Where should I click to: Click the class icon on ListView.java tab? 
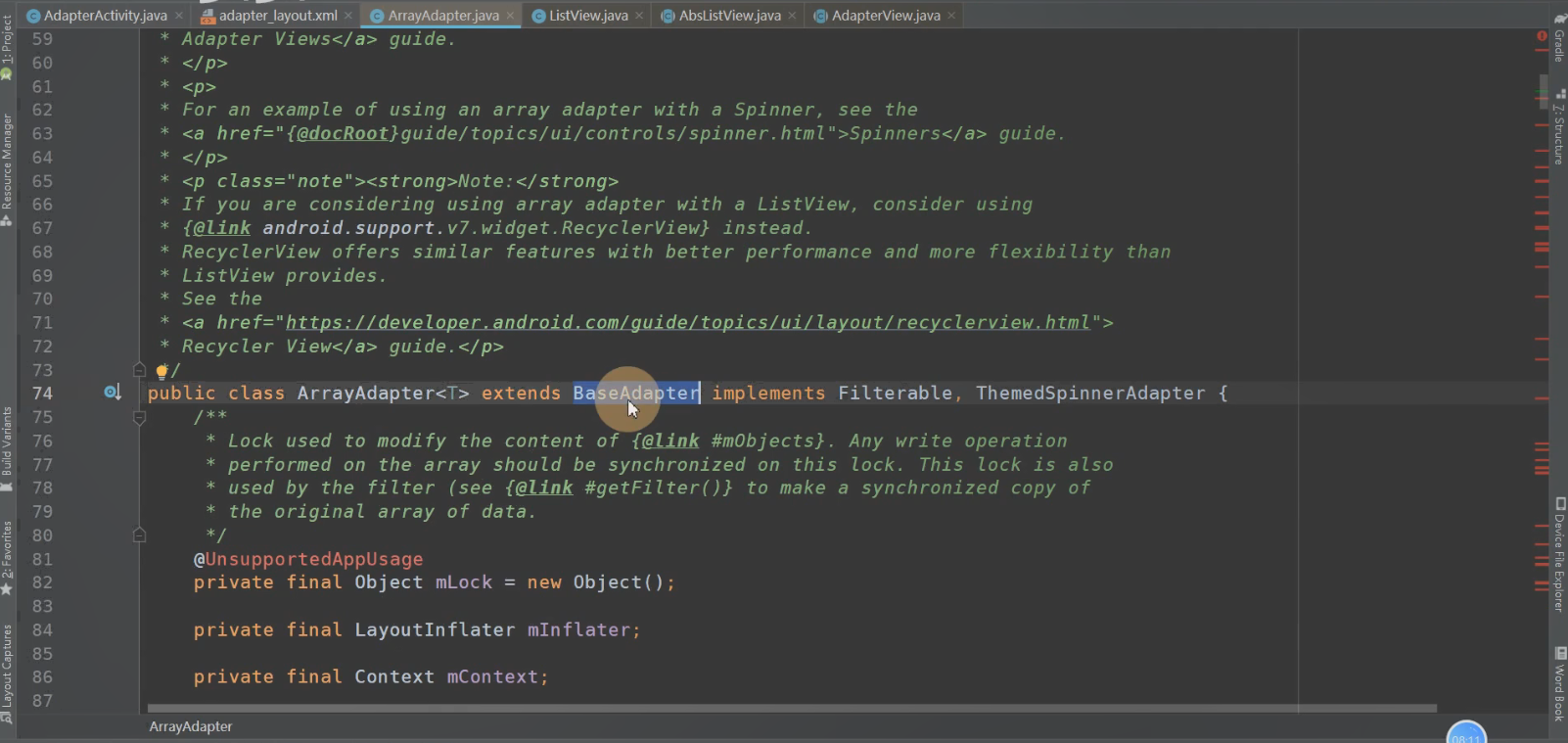click(x=538, y=16)
